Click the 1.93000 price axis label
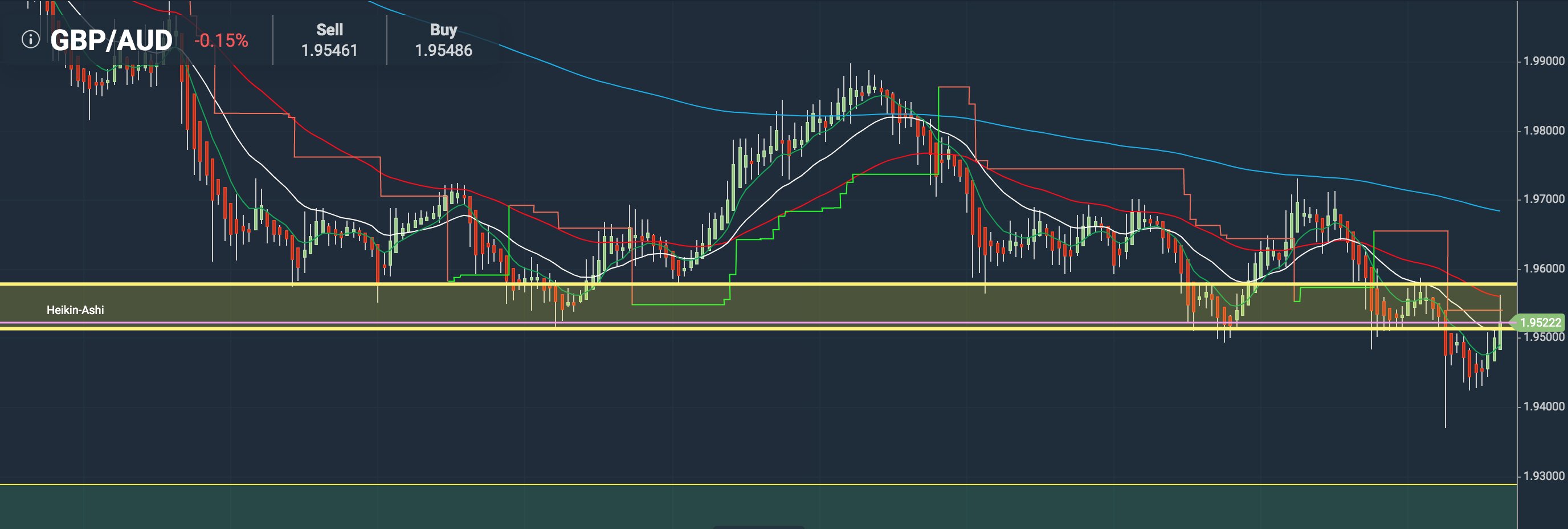Image resolution: width=1568 pixels, height=529 pixels. tap(1543, 475)
